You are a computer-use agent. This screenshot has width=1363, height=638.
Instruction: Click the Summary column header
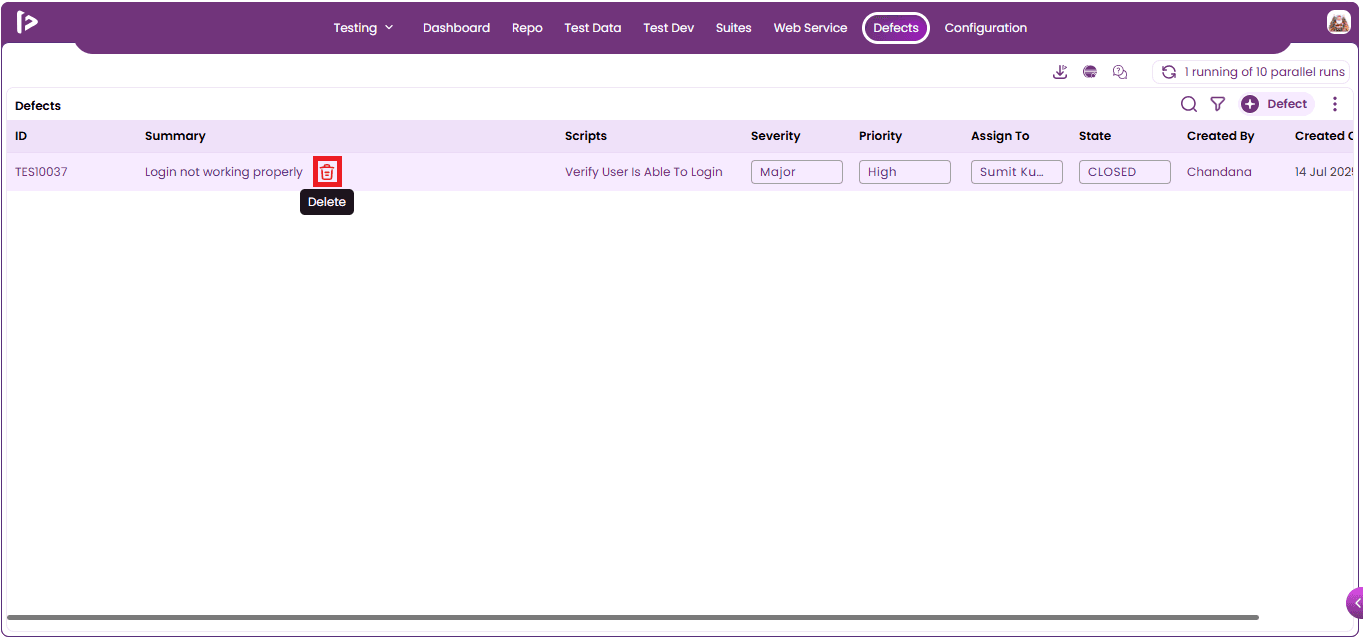click(x=175, y=136)
